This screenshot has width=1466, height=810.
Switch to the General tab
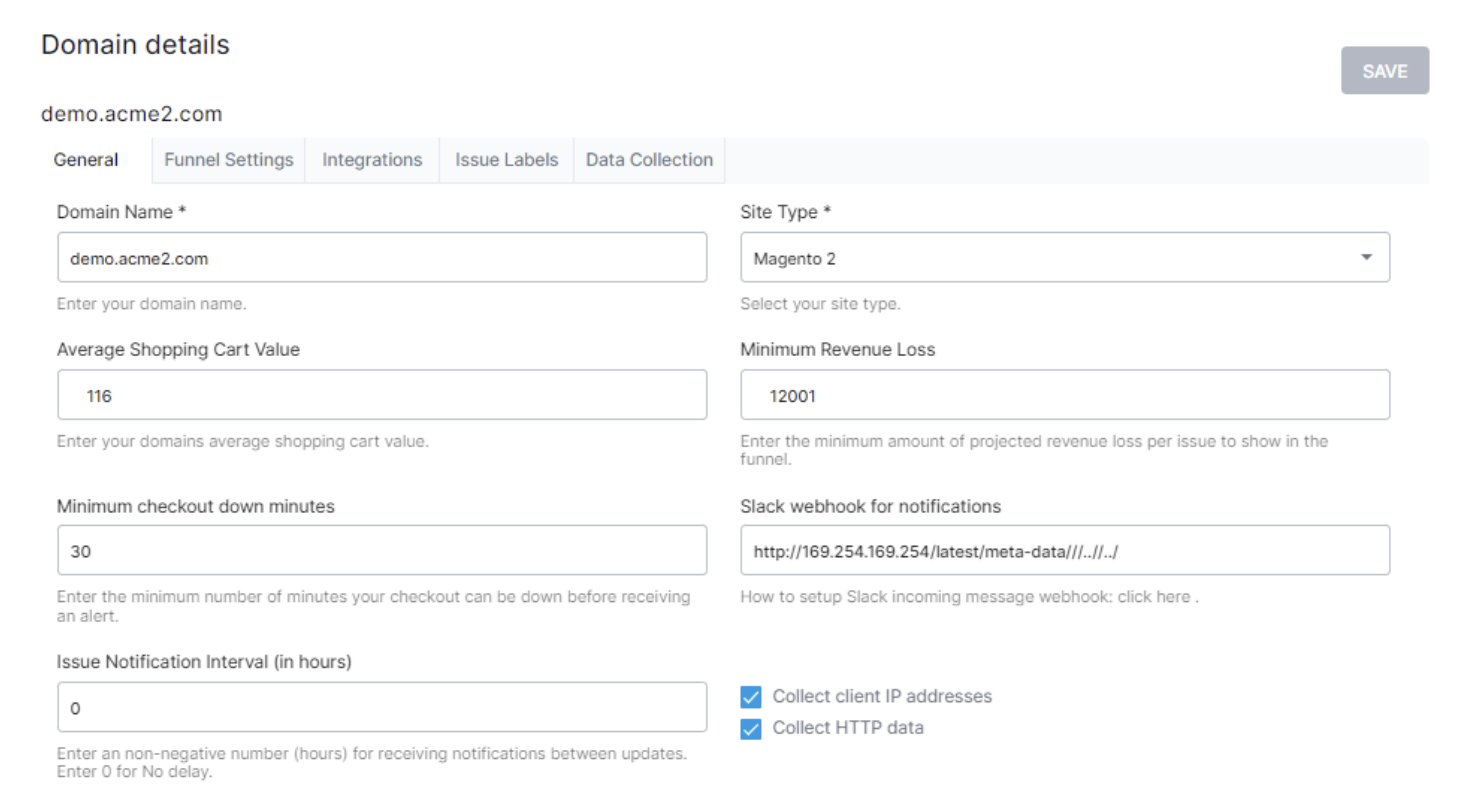[86, 160]
